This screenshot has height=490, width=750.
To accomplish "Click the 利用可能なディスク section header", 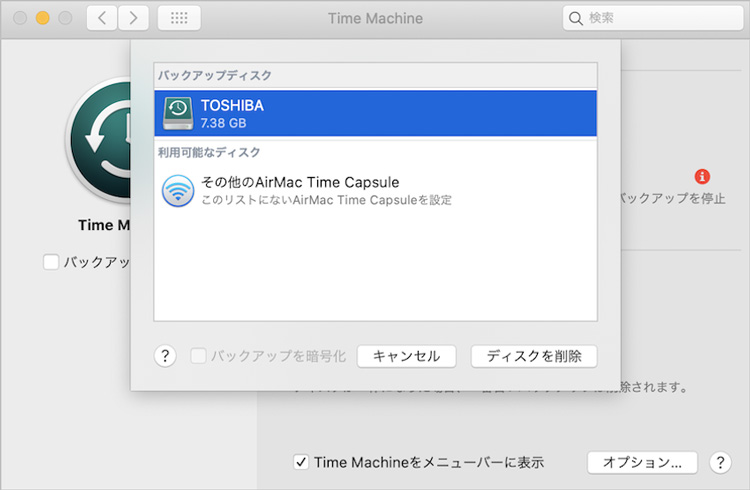I will click(209, 152).
